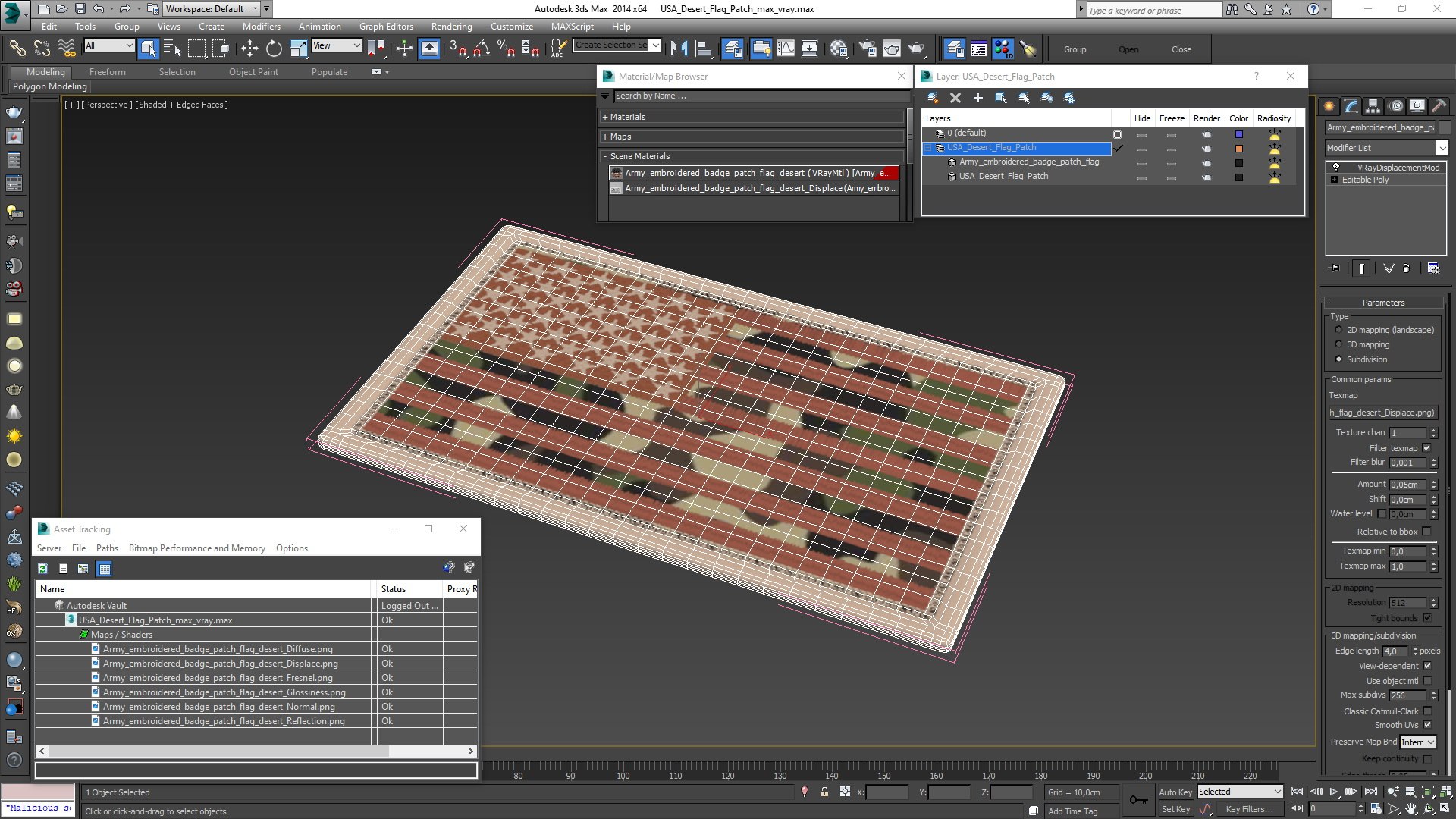Delete highlighted layer with X icon
Image resolution: width=1456 pixels, height=819 pixels.
(955, 98)
